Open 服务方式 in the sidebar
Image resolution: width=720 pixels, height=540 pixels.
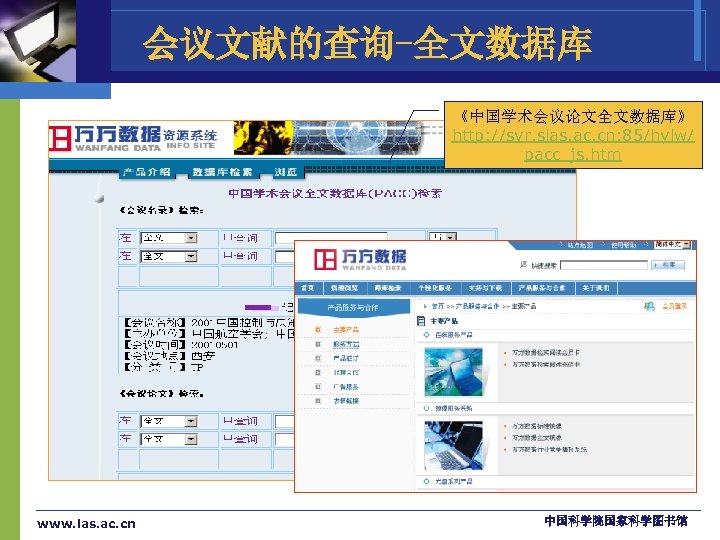pos(346,344)
